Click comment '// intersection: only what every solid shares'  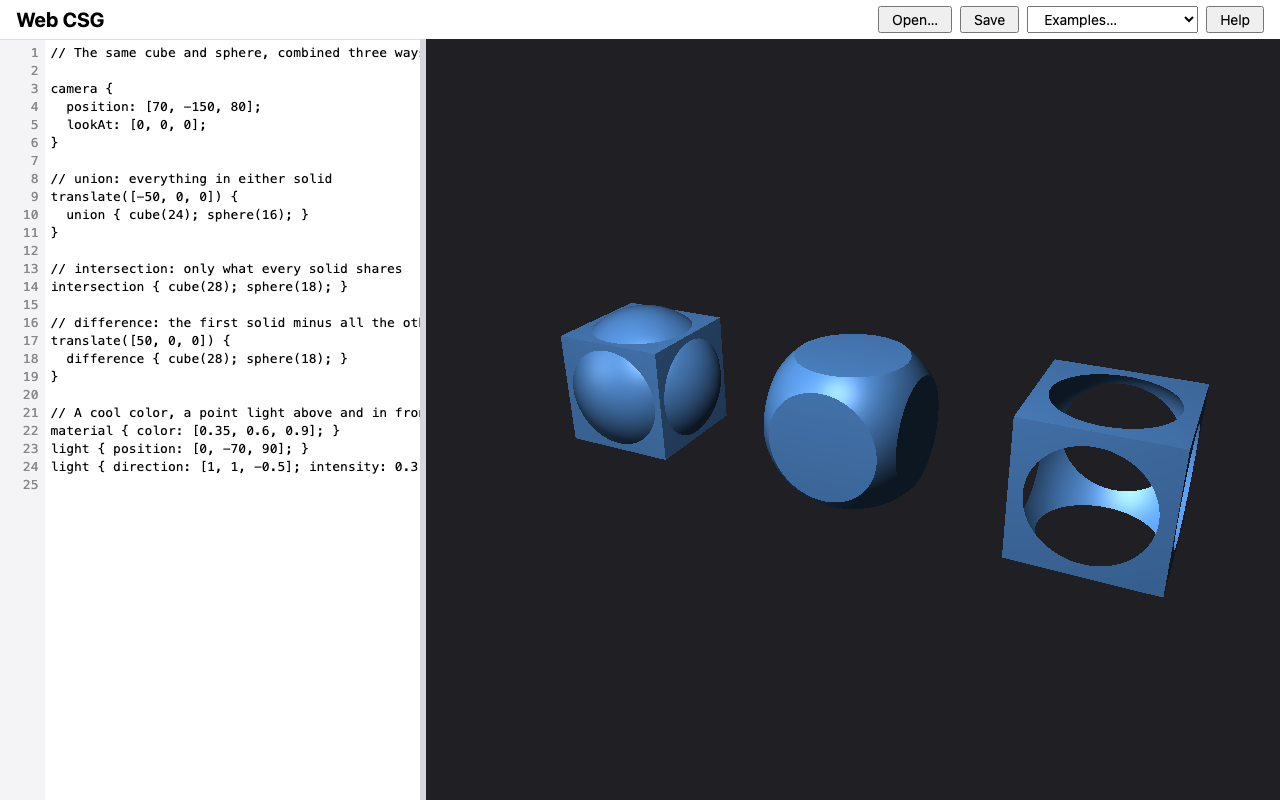226,269
